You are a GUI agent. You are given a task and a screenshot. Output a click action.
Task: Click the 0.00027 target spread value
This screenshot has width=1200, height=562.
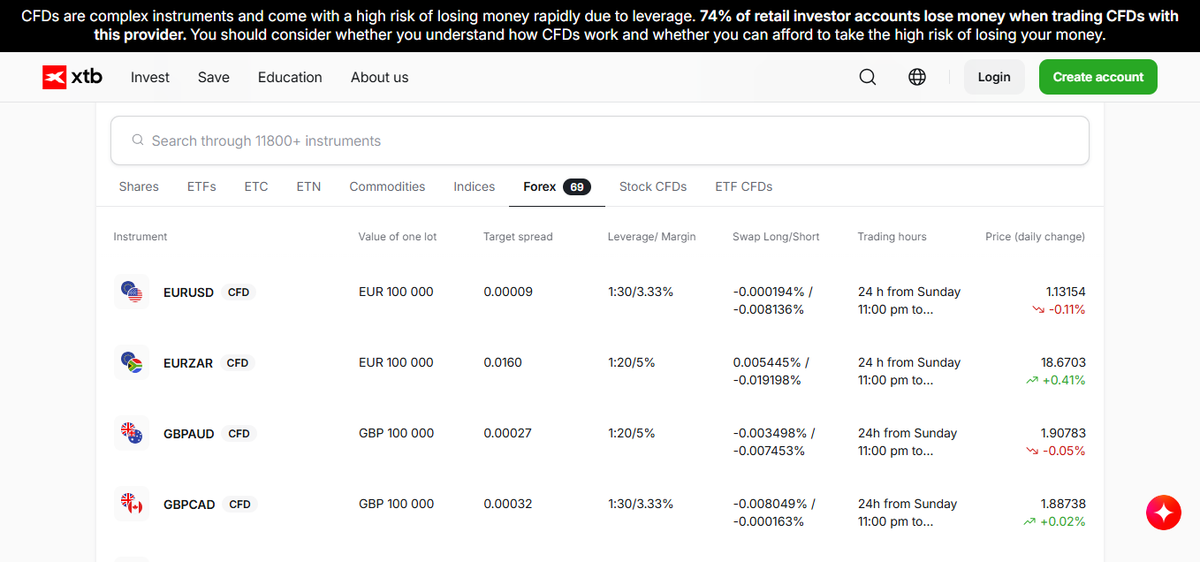click(508, 434)
